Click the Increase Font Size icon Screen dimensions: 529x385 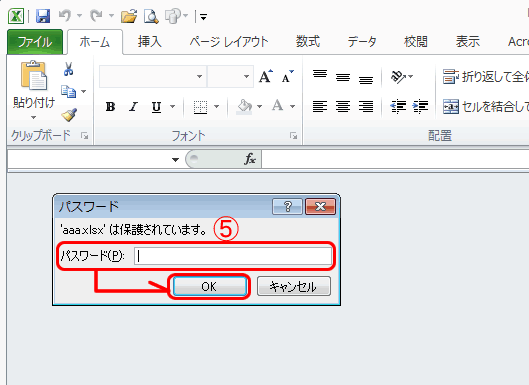[x=266, y=76]
